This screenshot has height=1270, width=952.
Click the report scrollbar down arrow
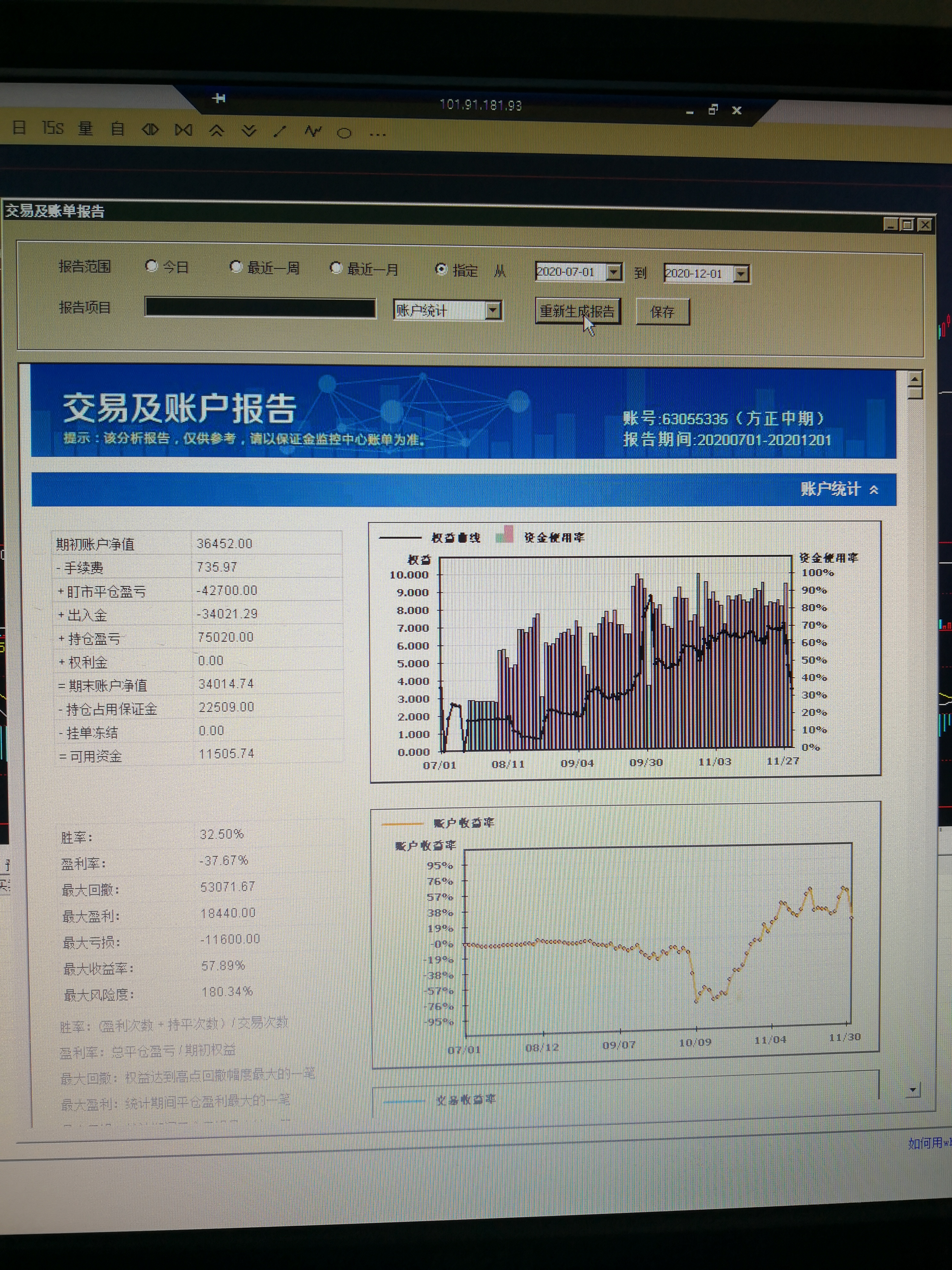913,1089
